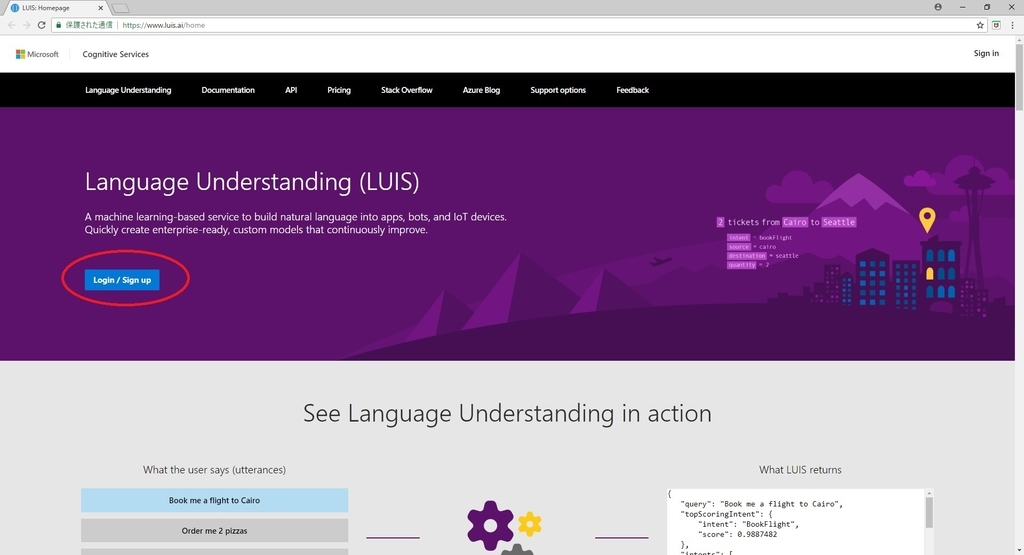Click the Login / Sign up button

point(122,280)
